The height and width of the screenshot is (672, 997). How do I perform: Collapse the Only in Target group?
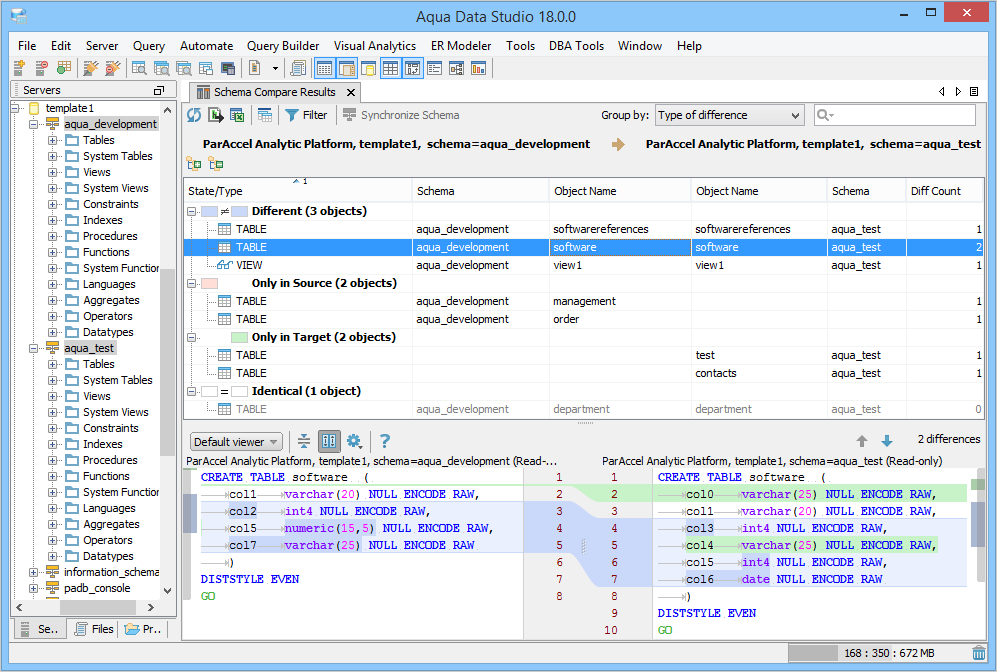[191, 338]
